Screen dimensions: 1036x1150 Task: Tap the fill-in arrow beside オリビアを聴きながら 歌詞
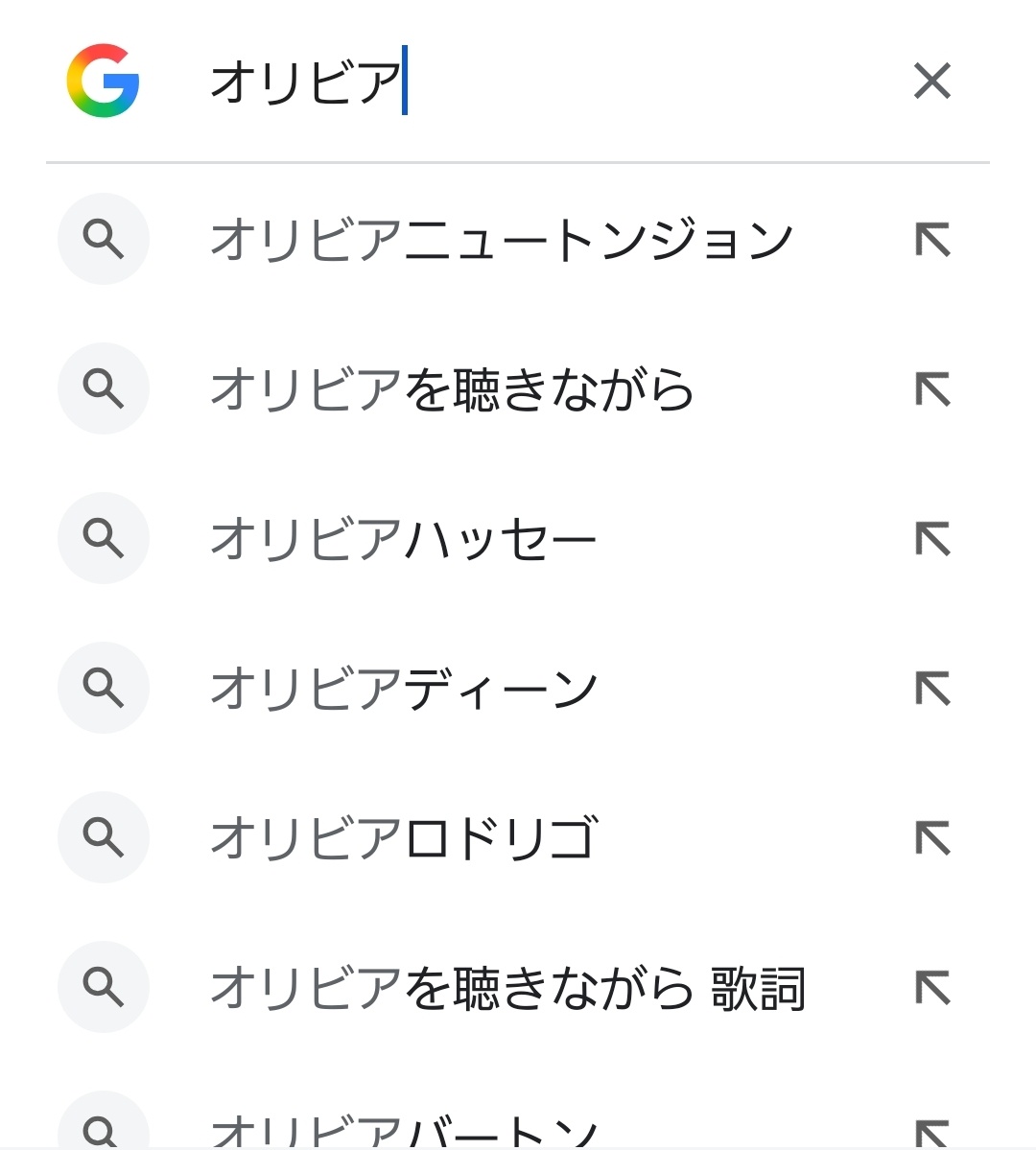pos(931,988)
